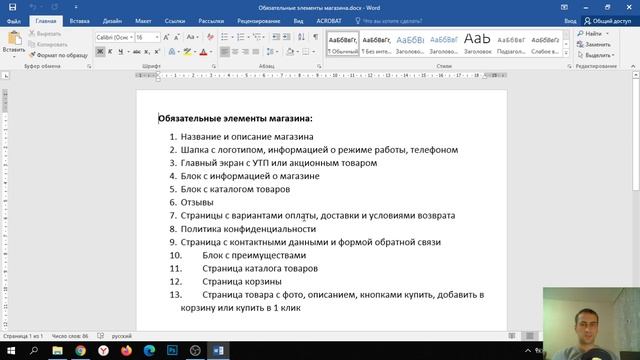This screenshot has width=640, height=360.
Task: Toggle Underline (Ч) formatting
Action: tap(120, 52)
